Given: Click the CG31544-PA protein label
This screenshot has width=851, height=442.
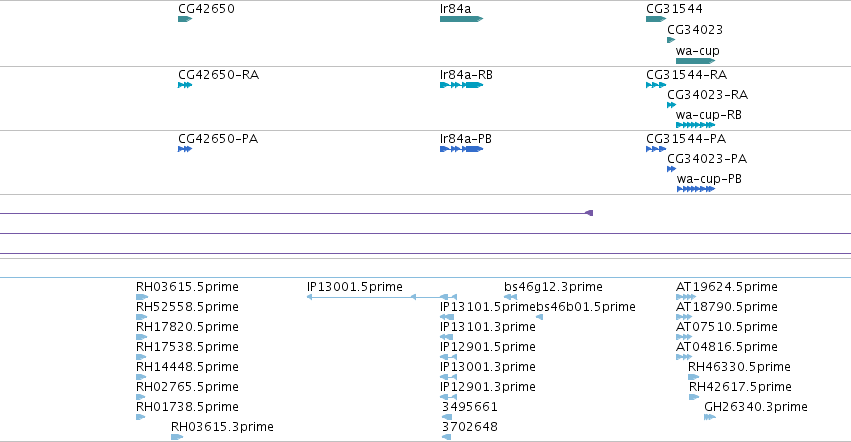Looking at the screenshot, I should click(x=685, y=139).
